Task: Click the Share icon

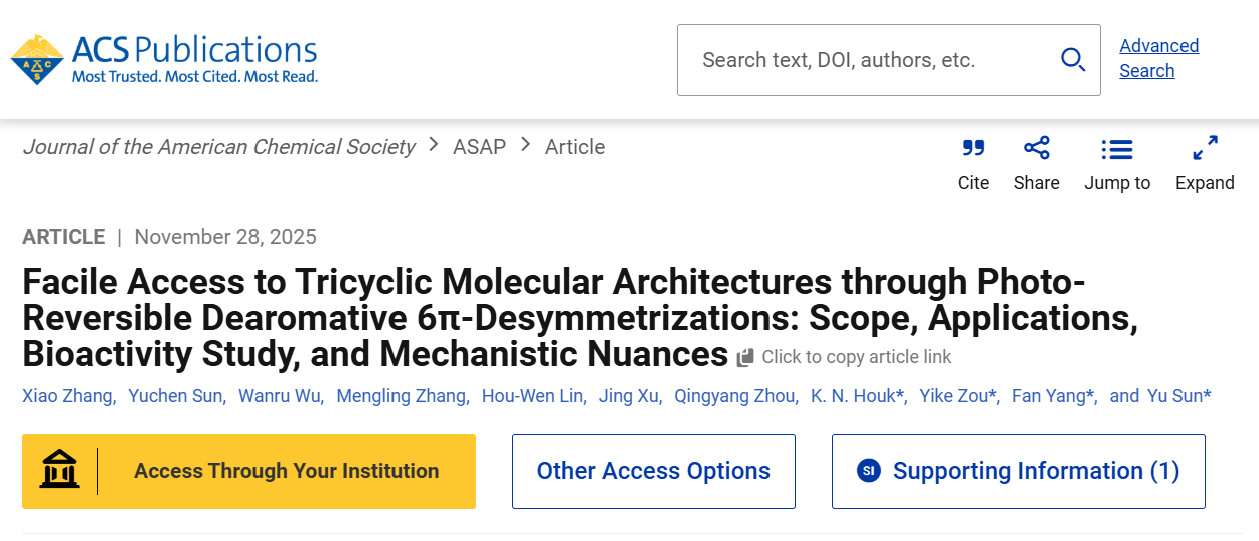Action: click(x=1037, y=149)
